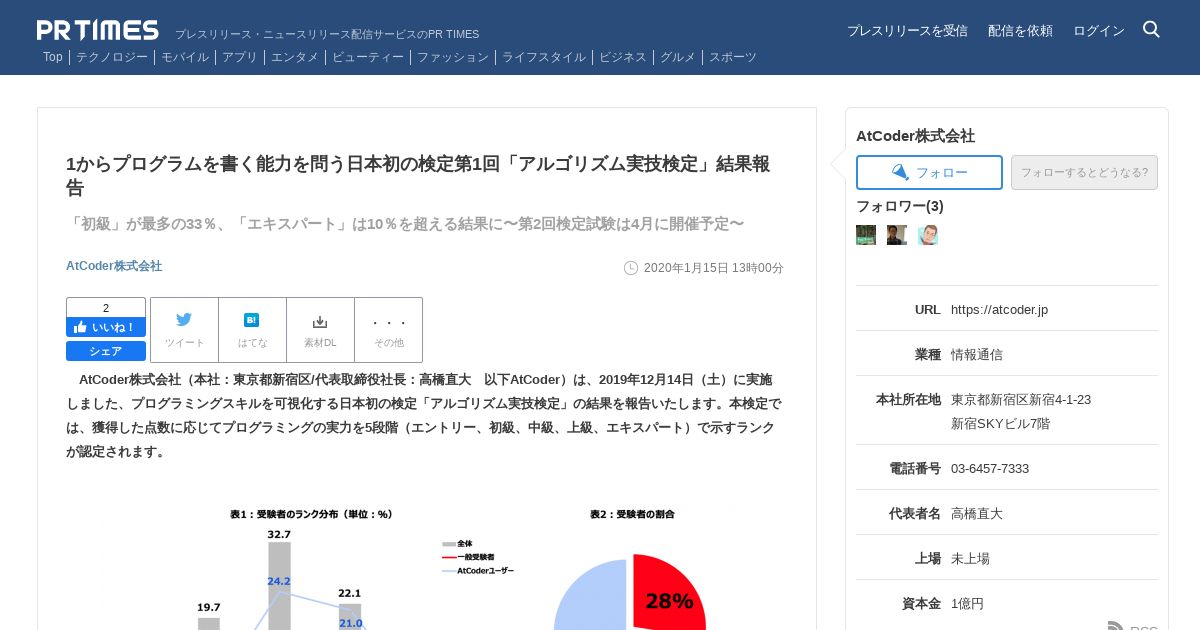The width and height of the screenshot is (1200, 630).
Task: Click the RSS feed icon
Action: click(x=1115, y=625)
